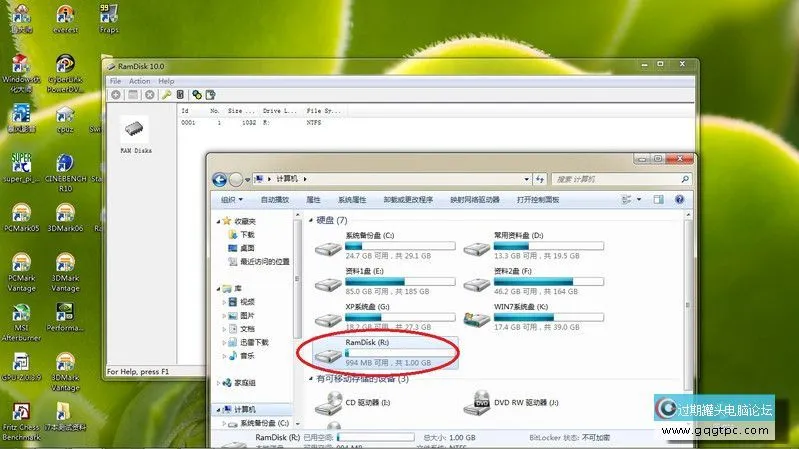Image resolution: width=799 pixels, height=449 pixels.
Task: Select the XP系统盘 (G:) drive
Action: 385,317
